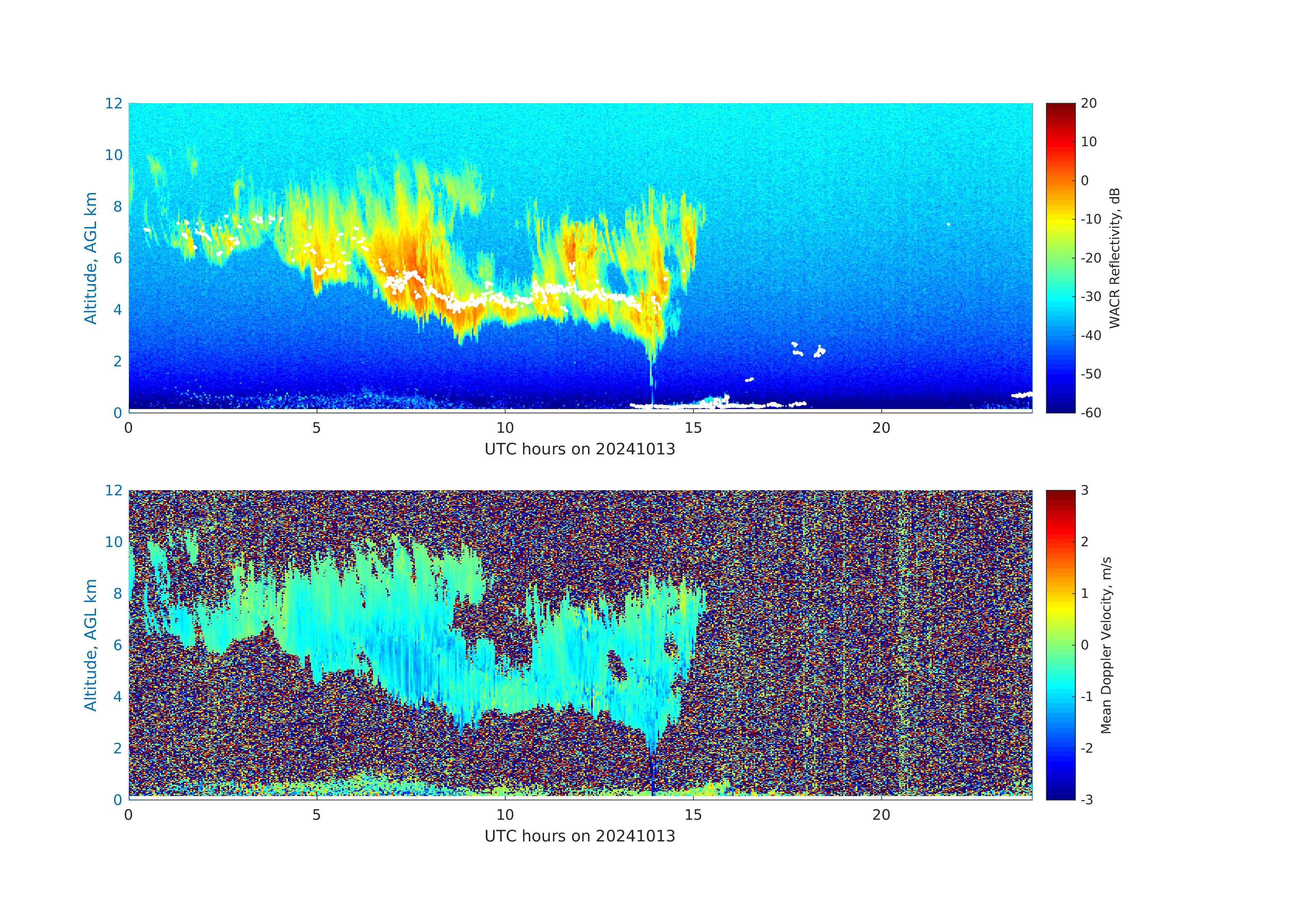Click 8 km tick on velocity plot
This screenshot has height=903, width=1316.
117,593
